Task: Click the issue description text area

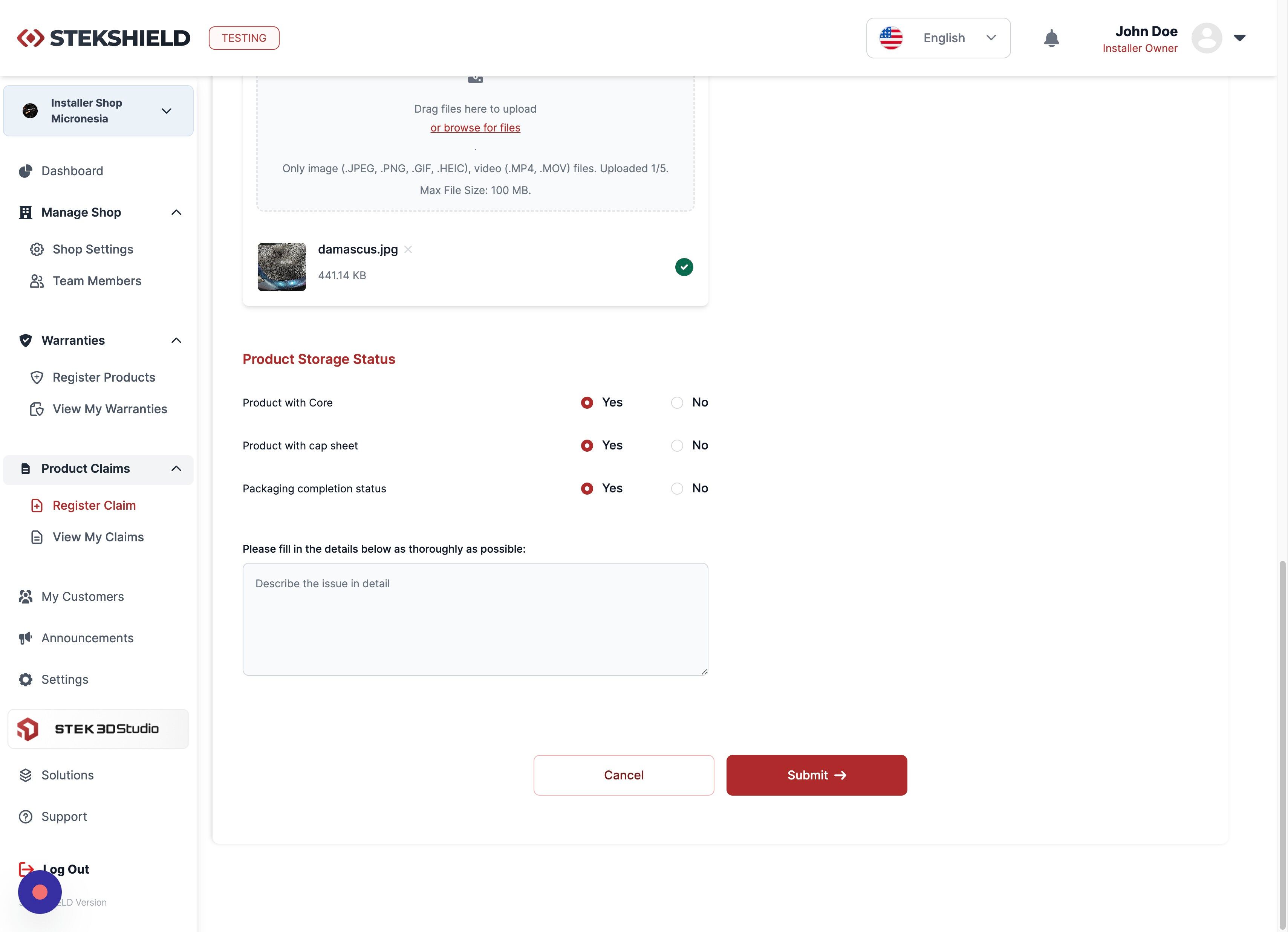Action: point(475,619)
